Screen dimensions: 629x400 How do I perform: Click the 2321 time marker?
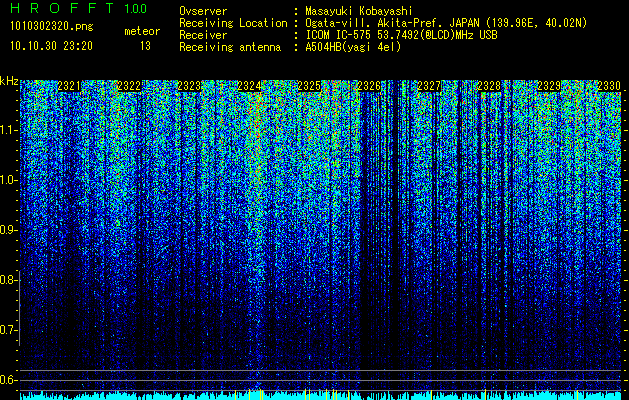click(x=69, y=86)
